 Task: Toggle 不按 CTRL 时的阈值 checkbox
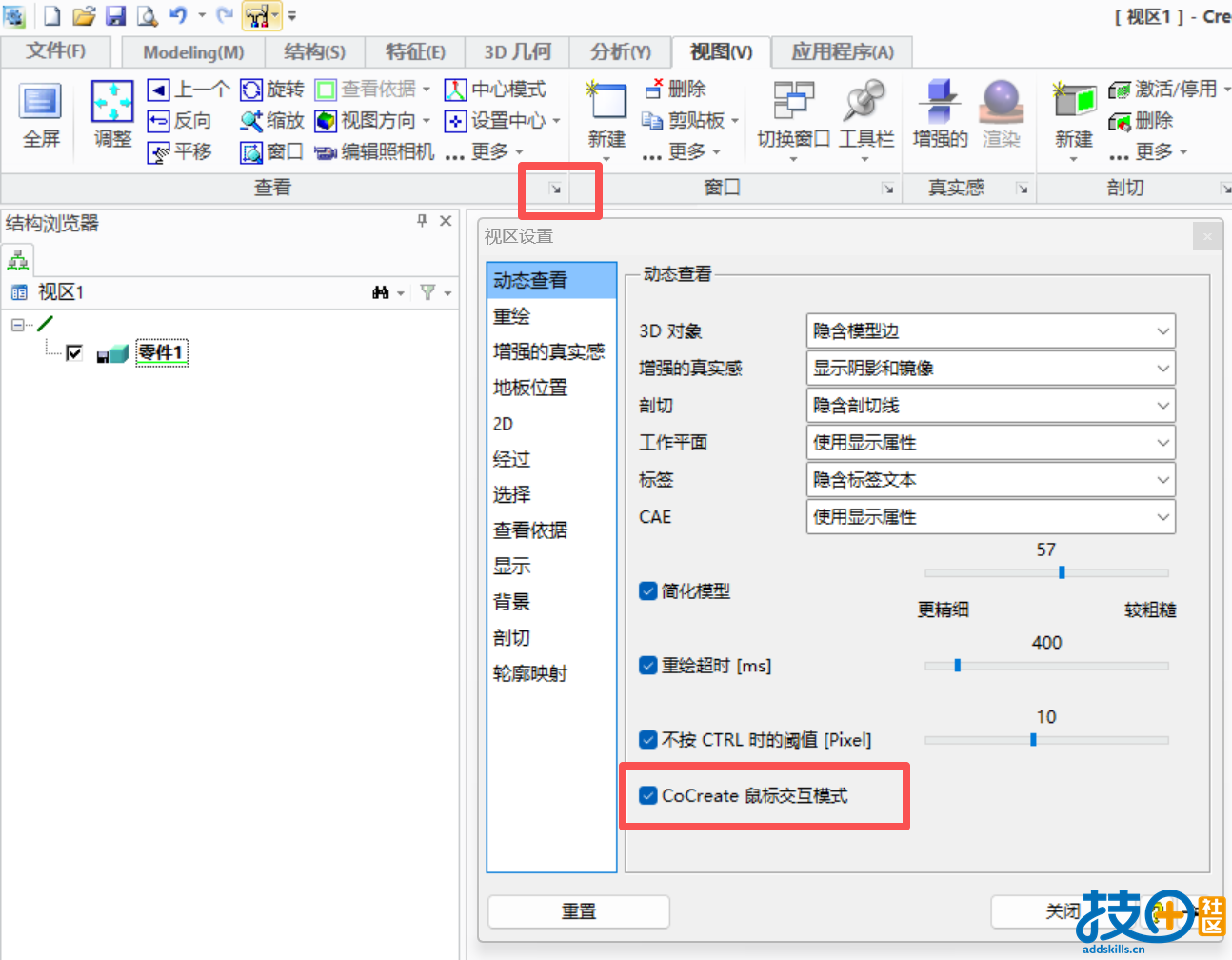click(648, 739)
